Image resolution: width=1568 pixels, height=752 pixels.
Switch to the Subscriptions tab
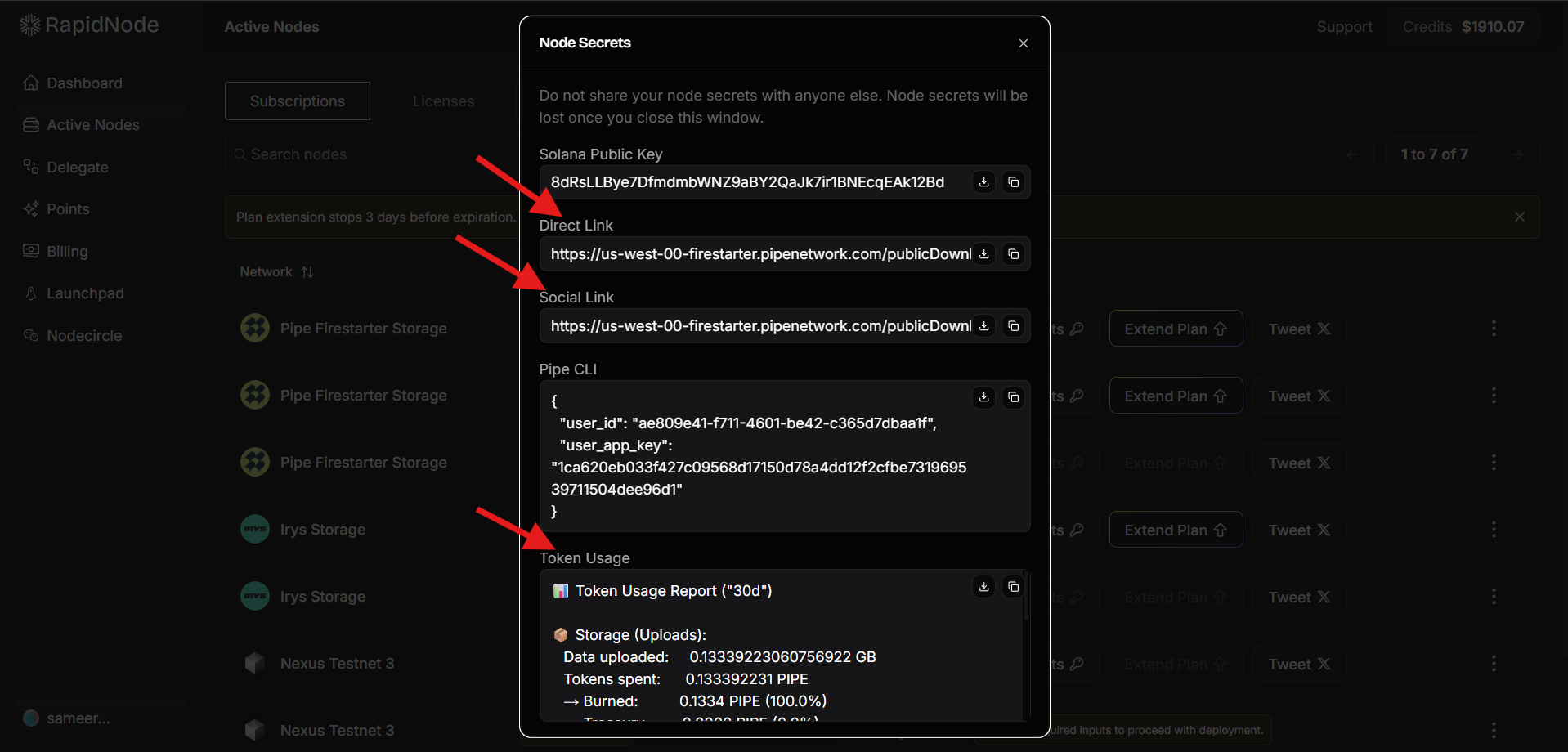pyautogui.click(x=298, y=101)
